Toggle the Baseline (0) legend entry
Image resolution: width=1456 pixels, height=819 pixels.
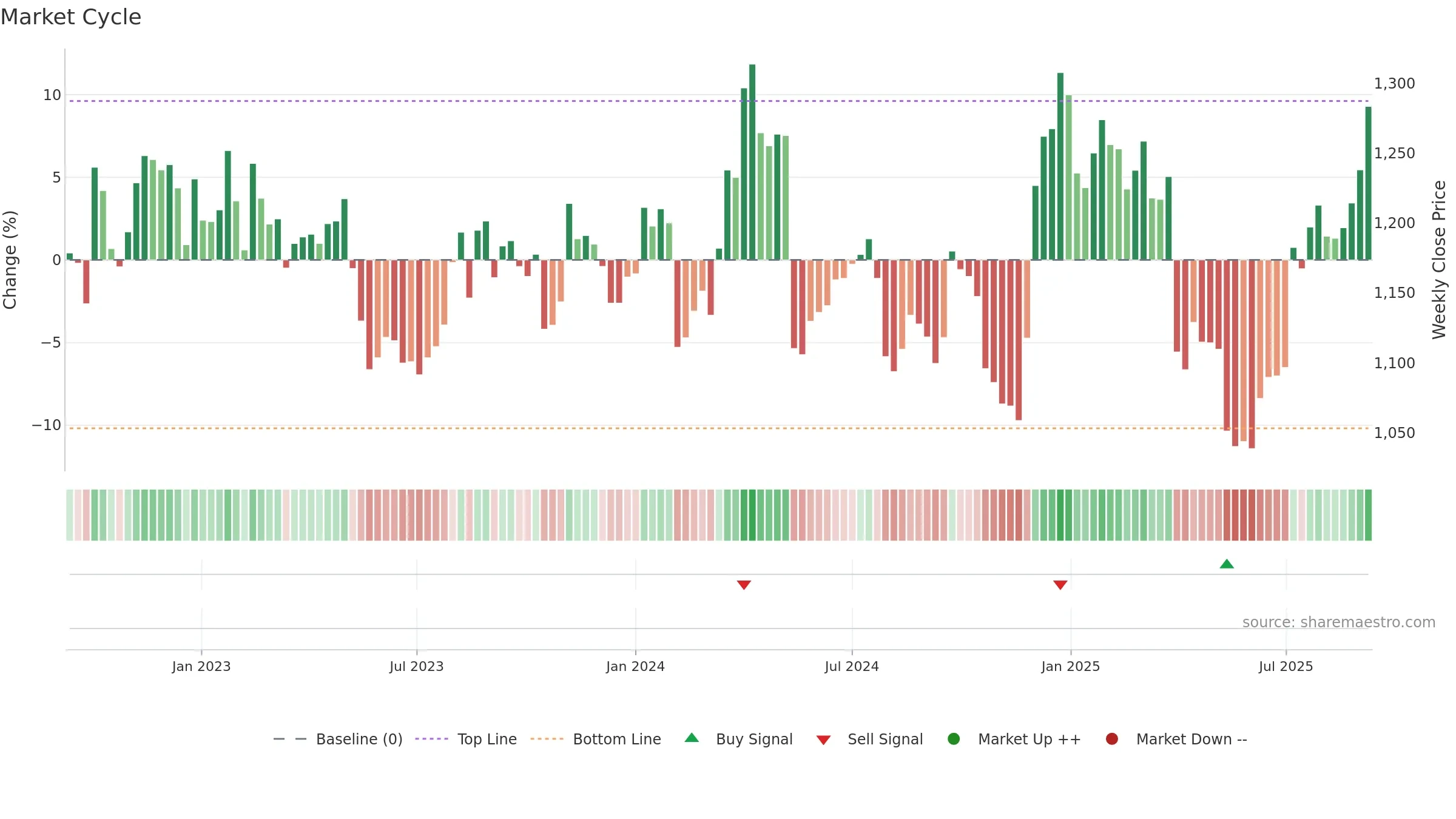click(338, 739)
